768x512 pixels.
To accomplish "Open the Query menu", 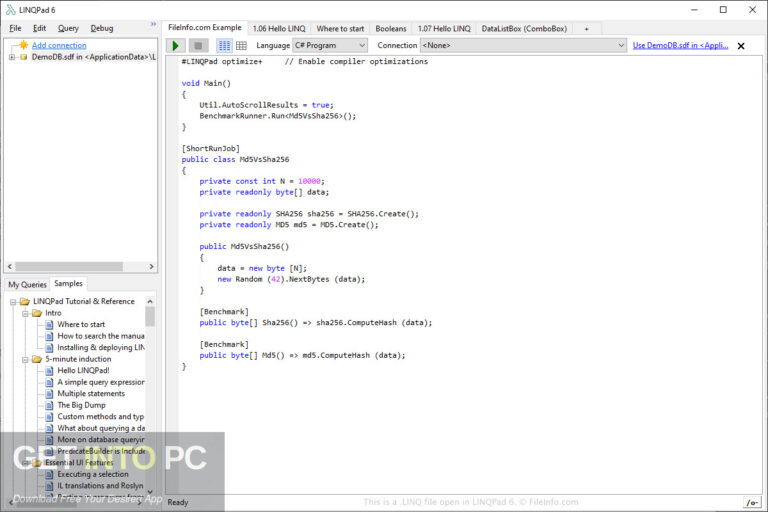I will (x=68, y=28).
